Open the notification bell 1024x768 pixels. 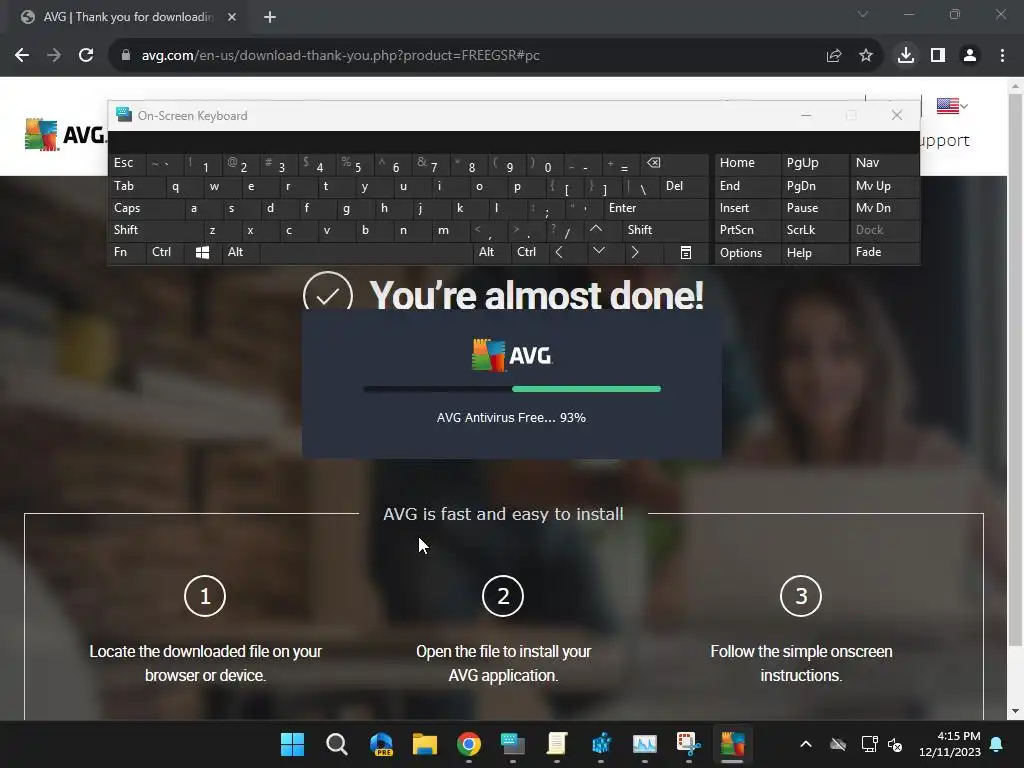point(997,744)
